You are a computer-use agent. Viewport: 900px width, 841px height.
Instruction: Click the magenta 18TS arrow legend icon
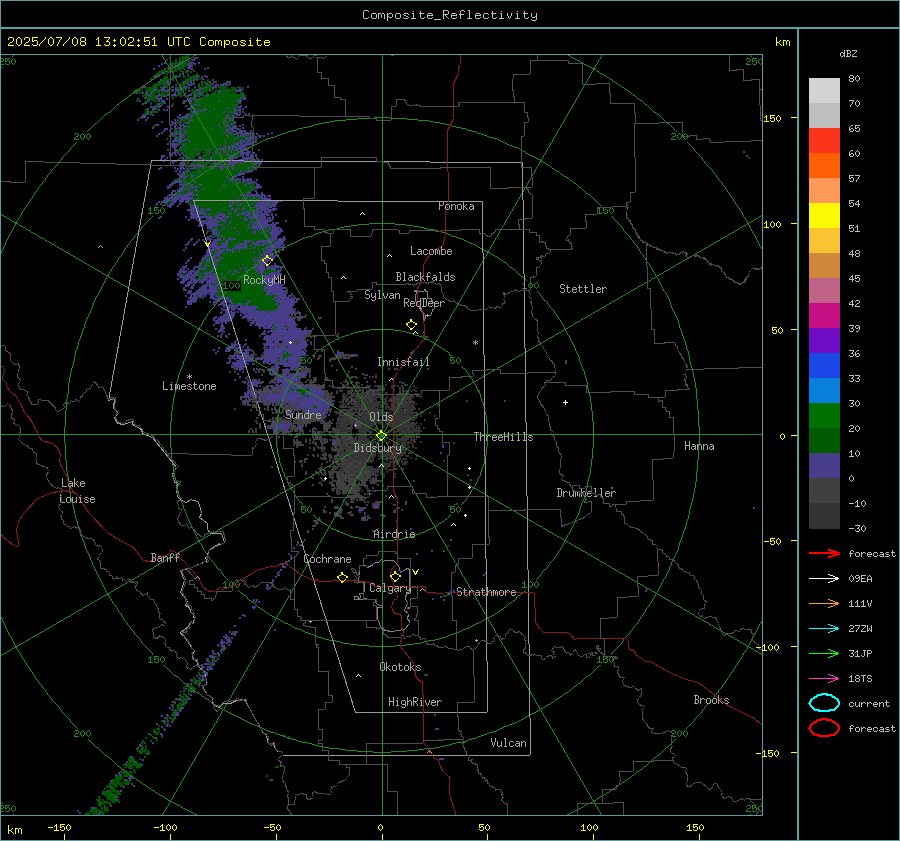pyautogui.click(x=824, y=679)
